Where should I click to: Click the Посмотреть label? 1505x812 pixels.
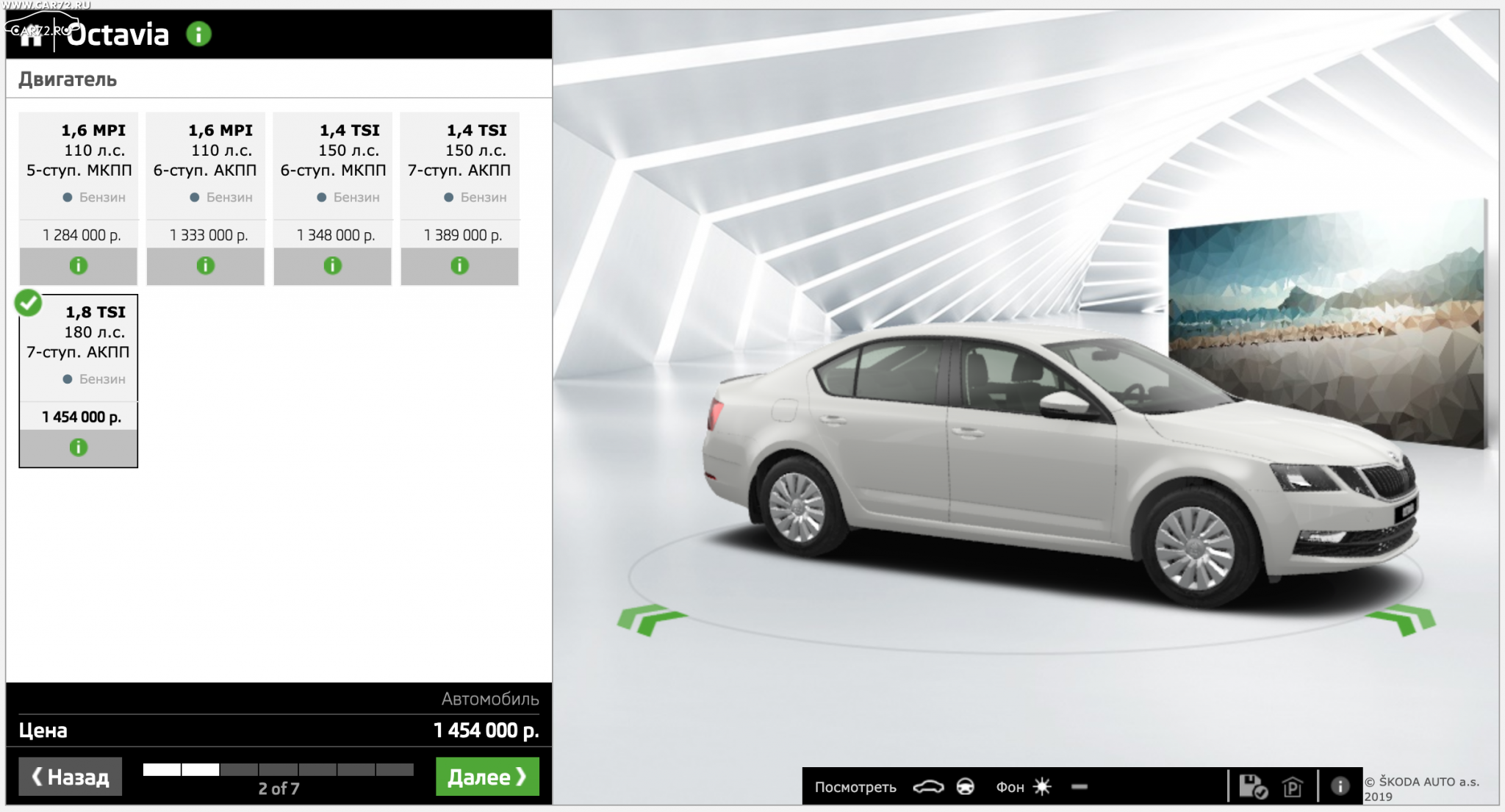point(855,787)
